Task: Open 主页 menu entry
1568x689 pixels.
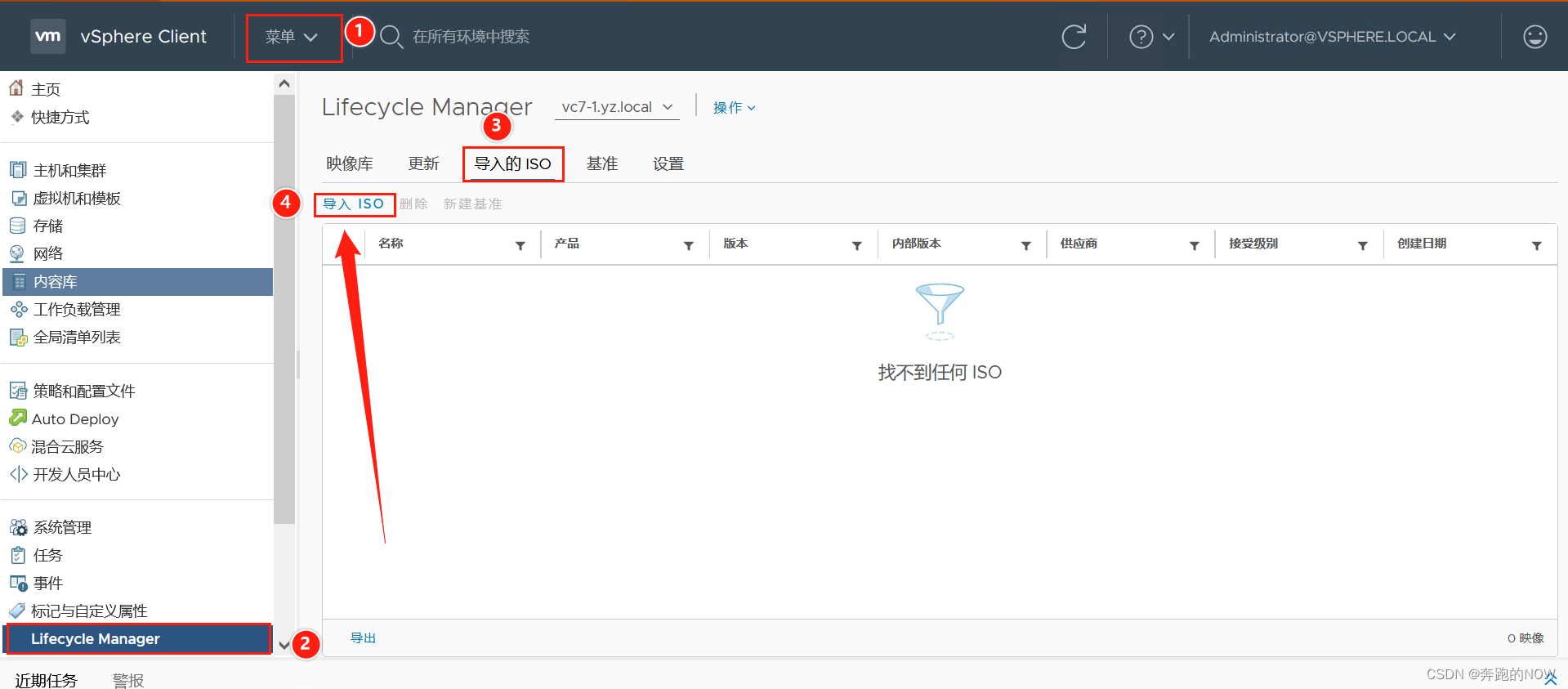Action: (x=46, y=89)
